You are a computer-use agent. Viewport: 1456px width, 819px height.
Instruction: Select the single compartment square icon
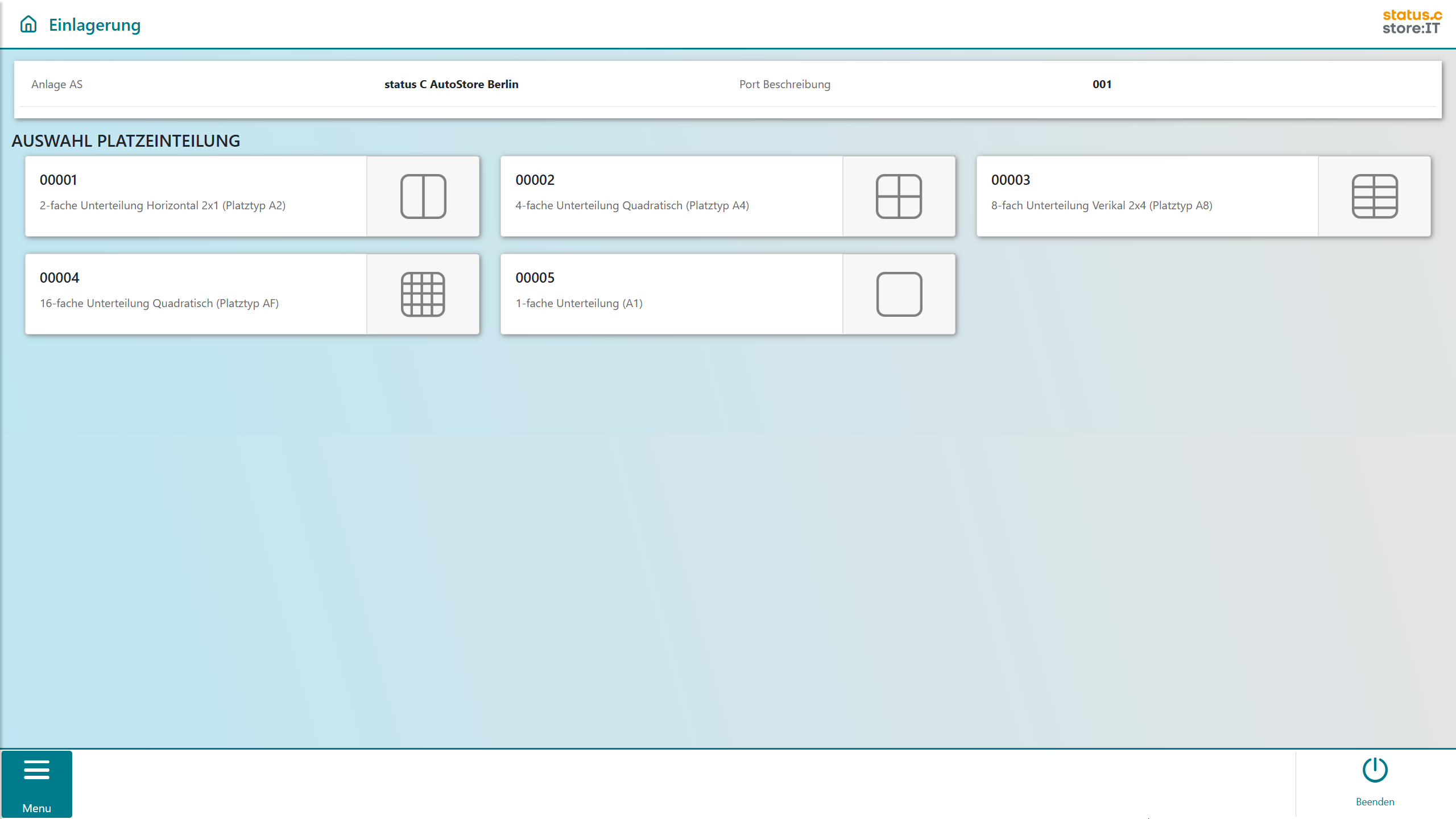click(x=899, y=294)
